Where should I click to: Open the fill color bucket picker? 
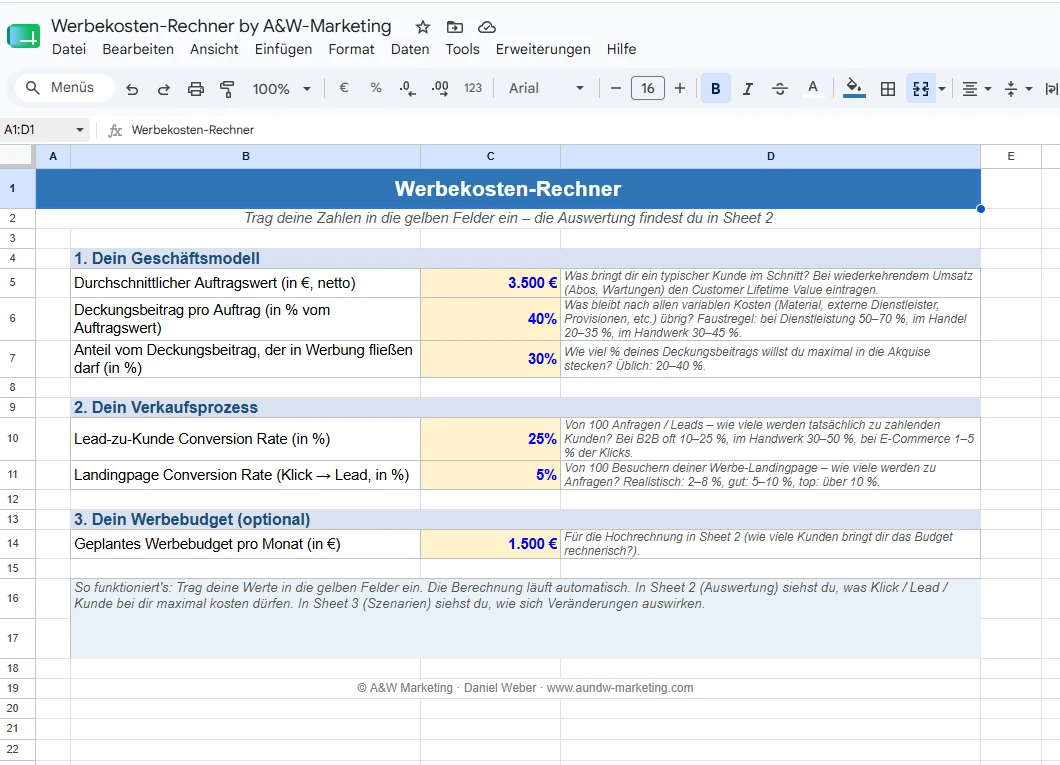coord(854,88)
